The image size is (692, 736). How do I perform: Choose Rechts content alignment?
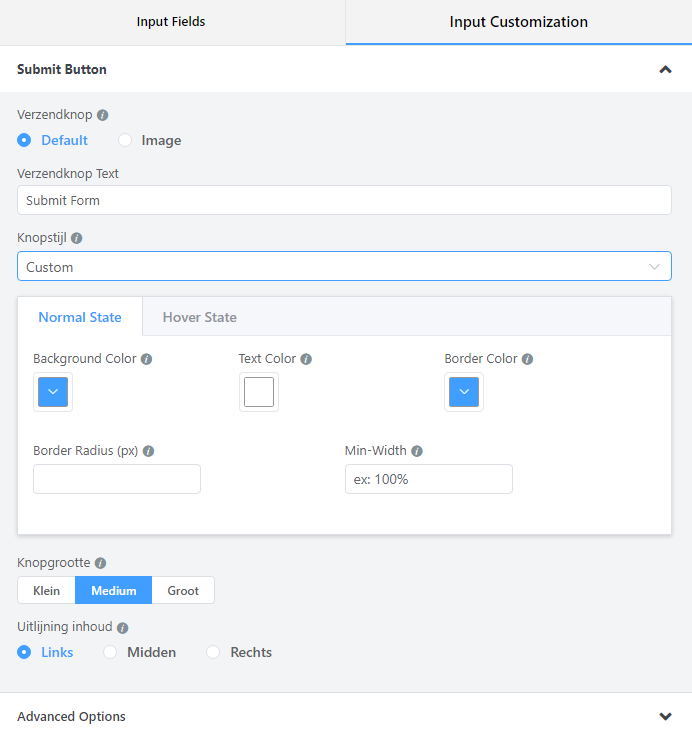point(213,653)
